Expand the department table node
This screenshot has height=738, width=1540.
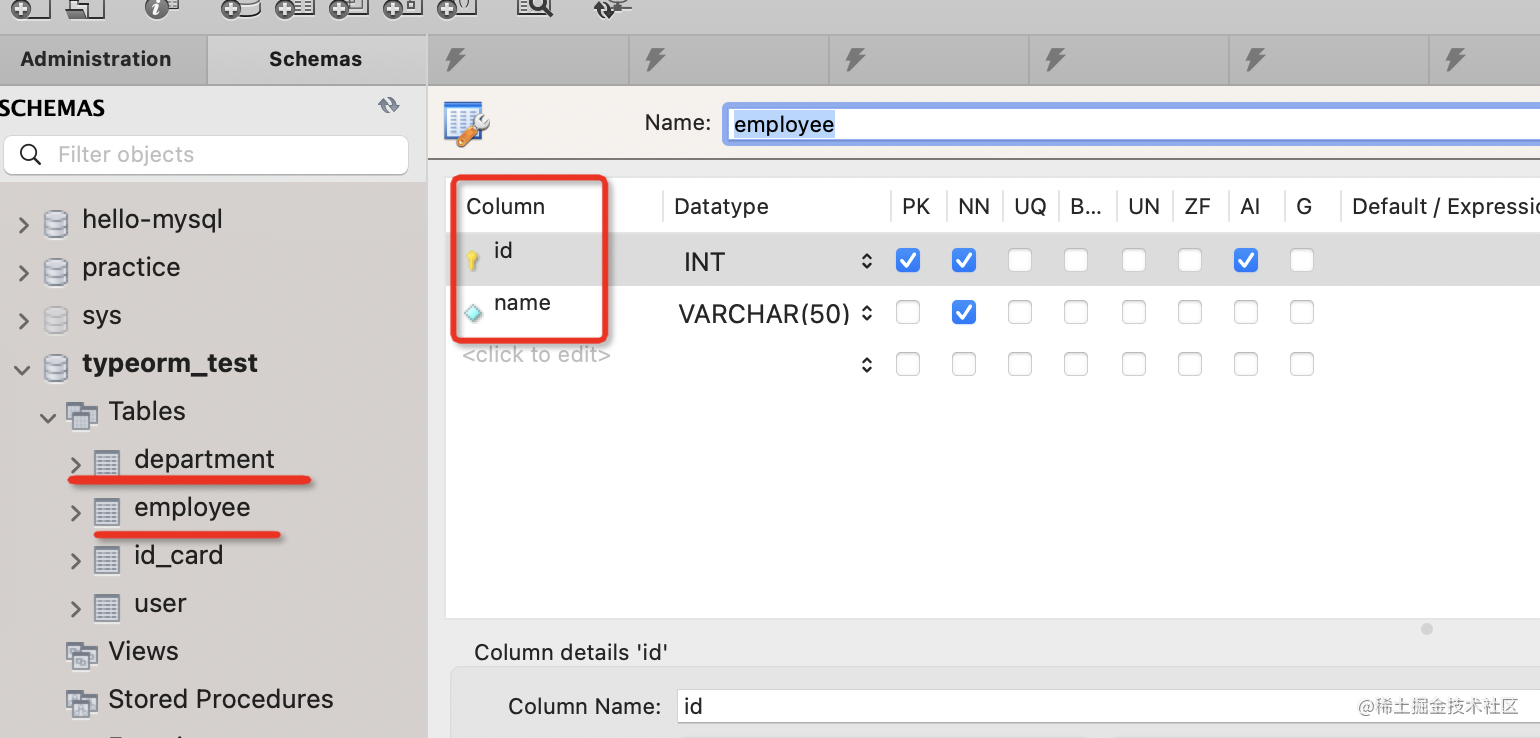76,464
